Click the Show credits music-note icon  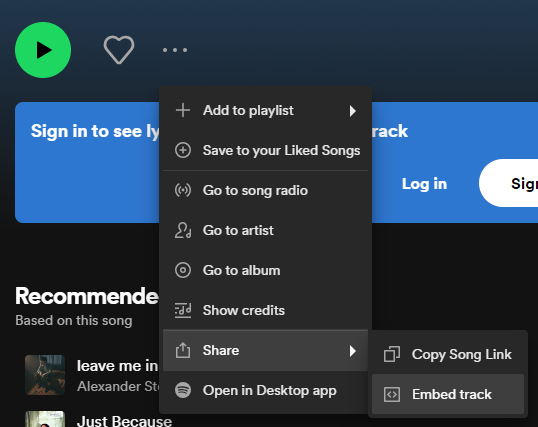183,310
